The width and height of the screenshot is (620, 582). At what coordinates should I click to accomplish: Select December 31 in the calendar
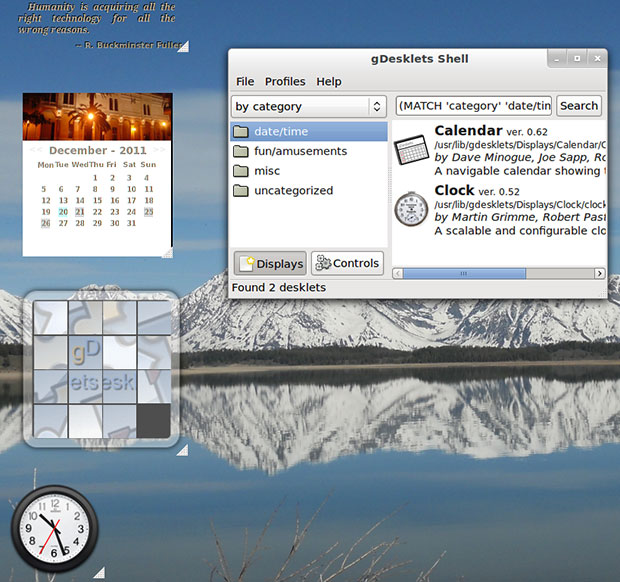tap(131, 223)
